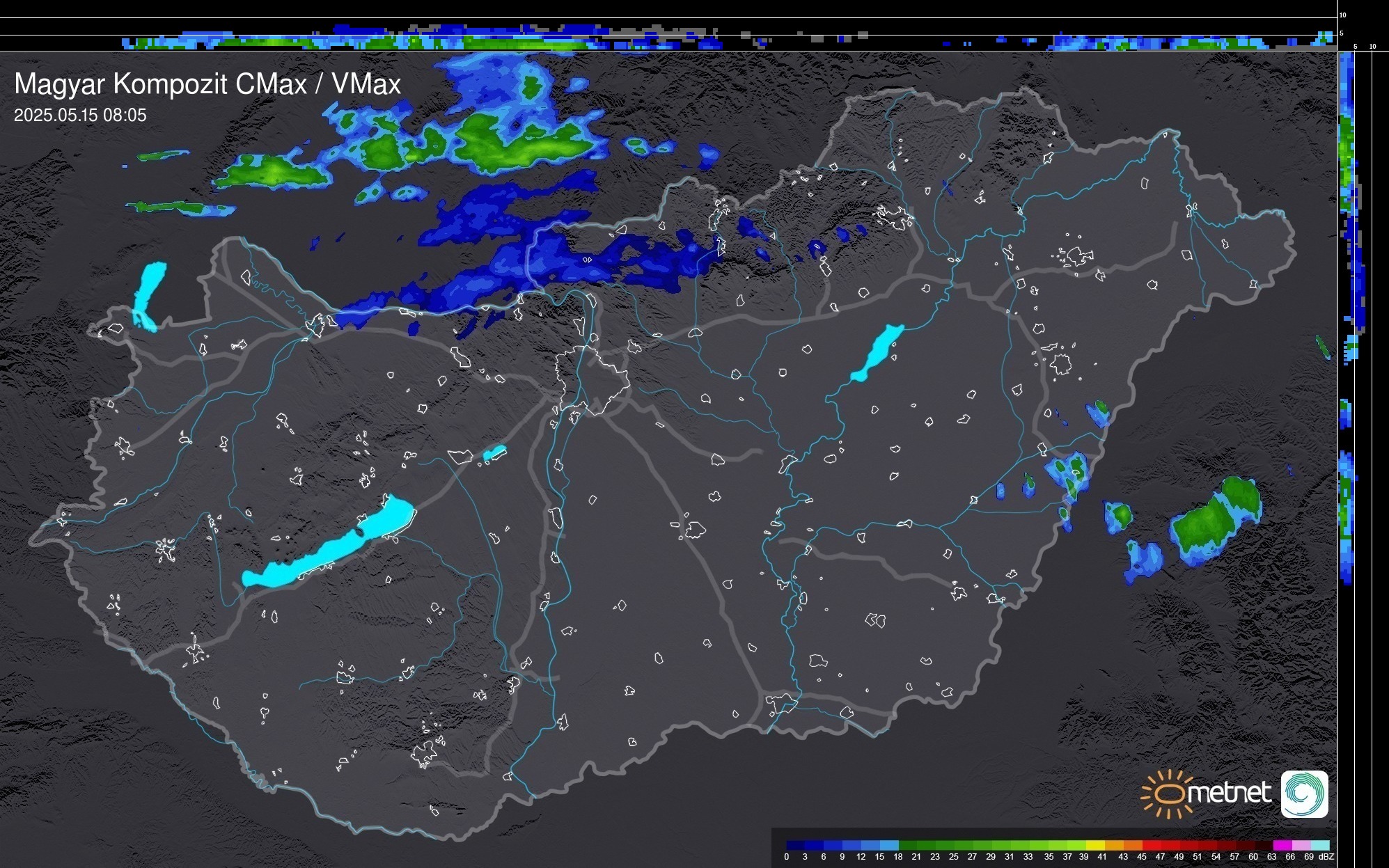Click the small cyan Lake Velence shape

pyautogui.click(x=494, y=453)
